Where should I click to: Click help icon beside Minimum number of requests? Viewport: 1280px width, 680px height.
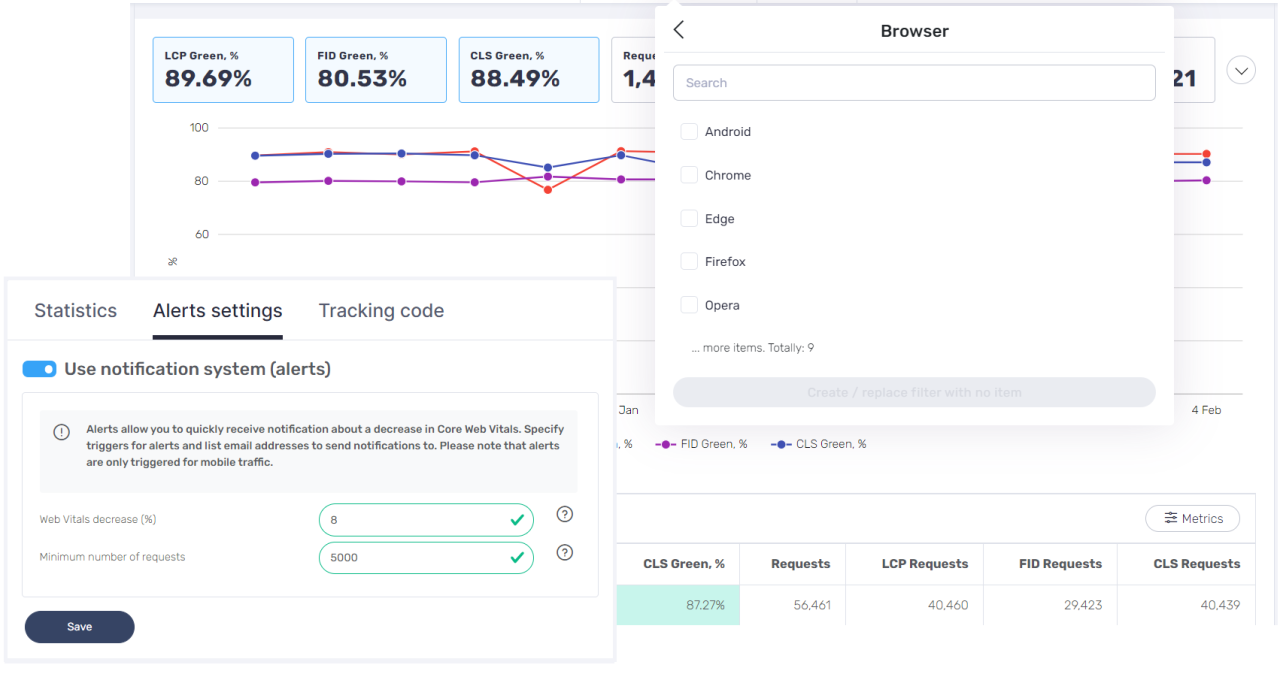coord(564,553)
